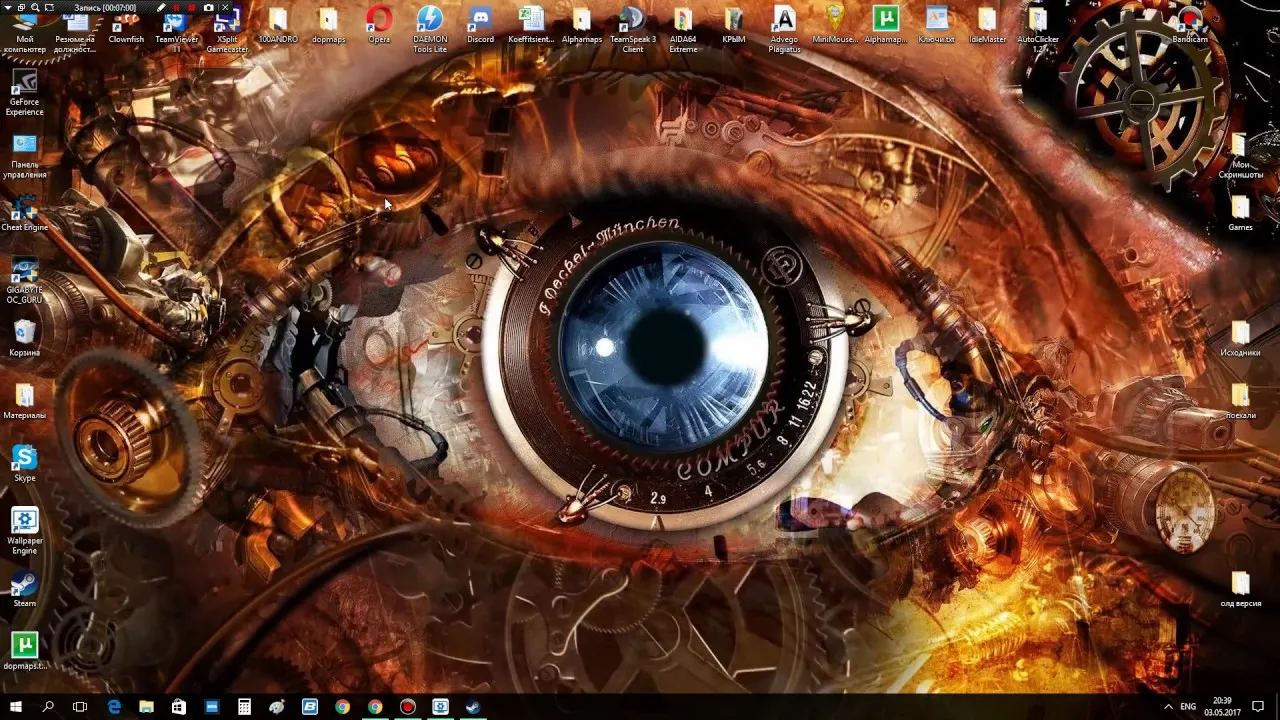Image resolution: width=1280 pixels, height=720 pixels.
Task: Open File Explorer from the taskbar
Action: pyautogui.click(x=146, y=707)
